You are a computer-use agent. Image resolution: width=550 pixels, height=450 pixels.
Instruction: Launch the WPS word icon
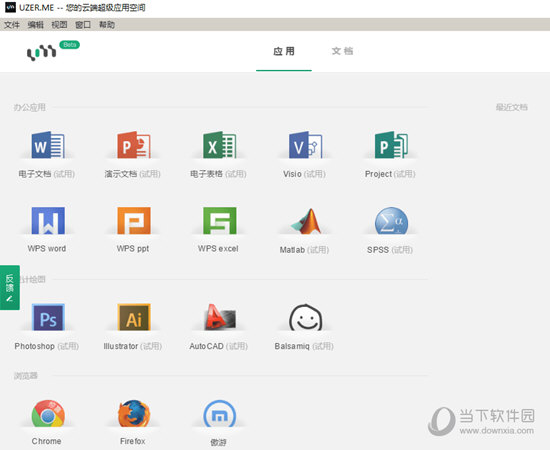click(x=48, y=221)
